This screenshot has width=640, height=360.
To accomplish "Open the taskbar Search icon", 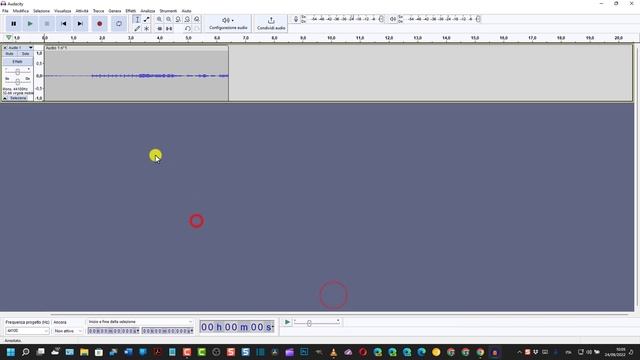I will click(x=25, y=352).
